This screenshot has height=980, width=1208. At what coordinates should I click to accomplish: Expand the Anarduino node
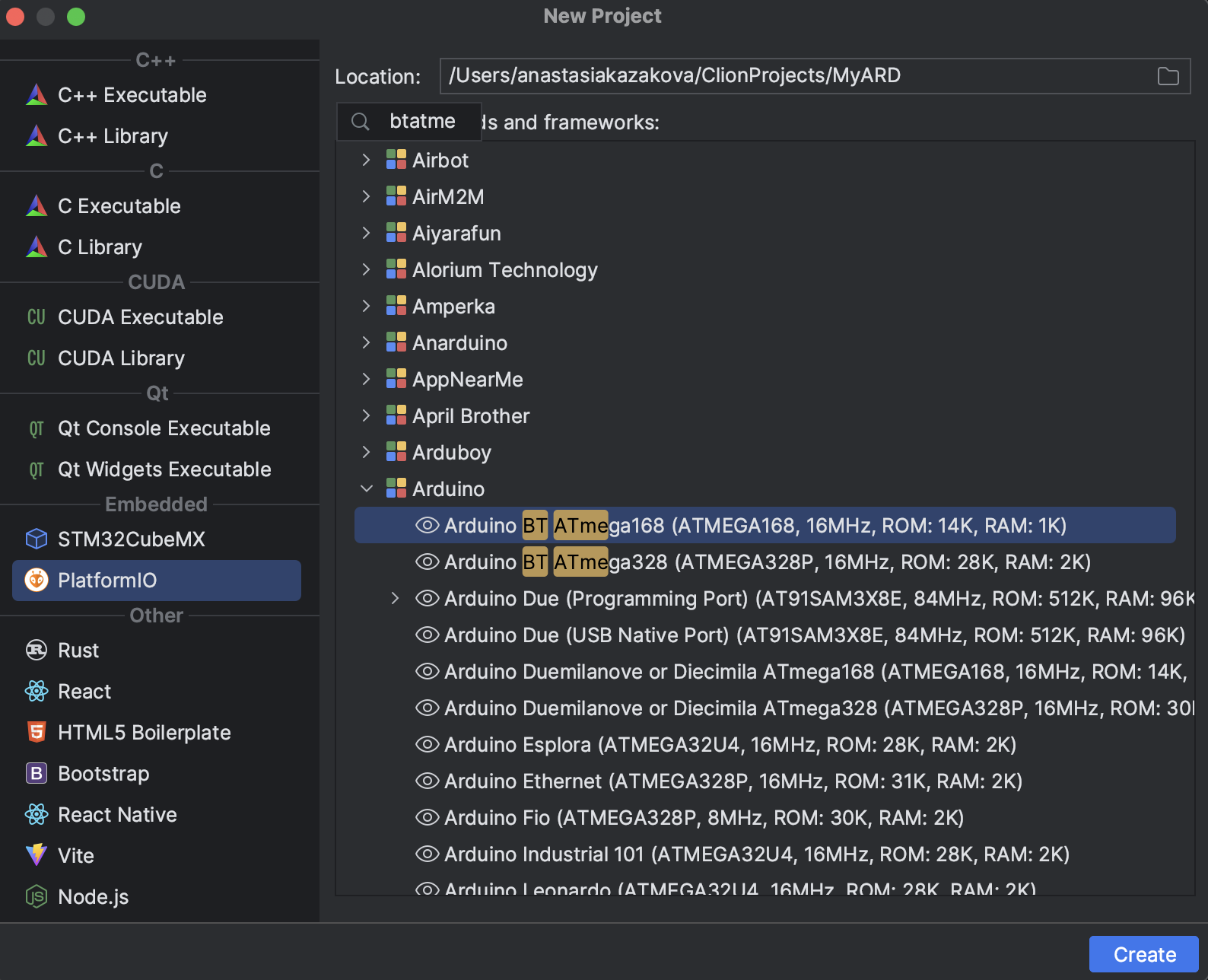coord(367,342)
